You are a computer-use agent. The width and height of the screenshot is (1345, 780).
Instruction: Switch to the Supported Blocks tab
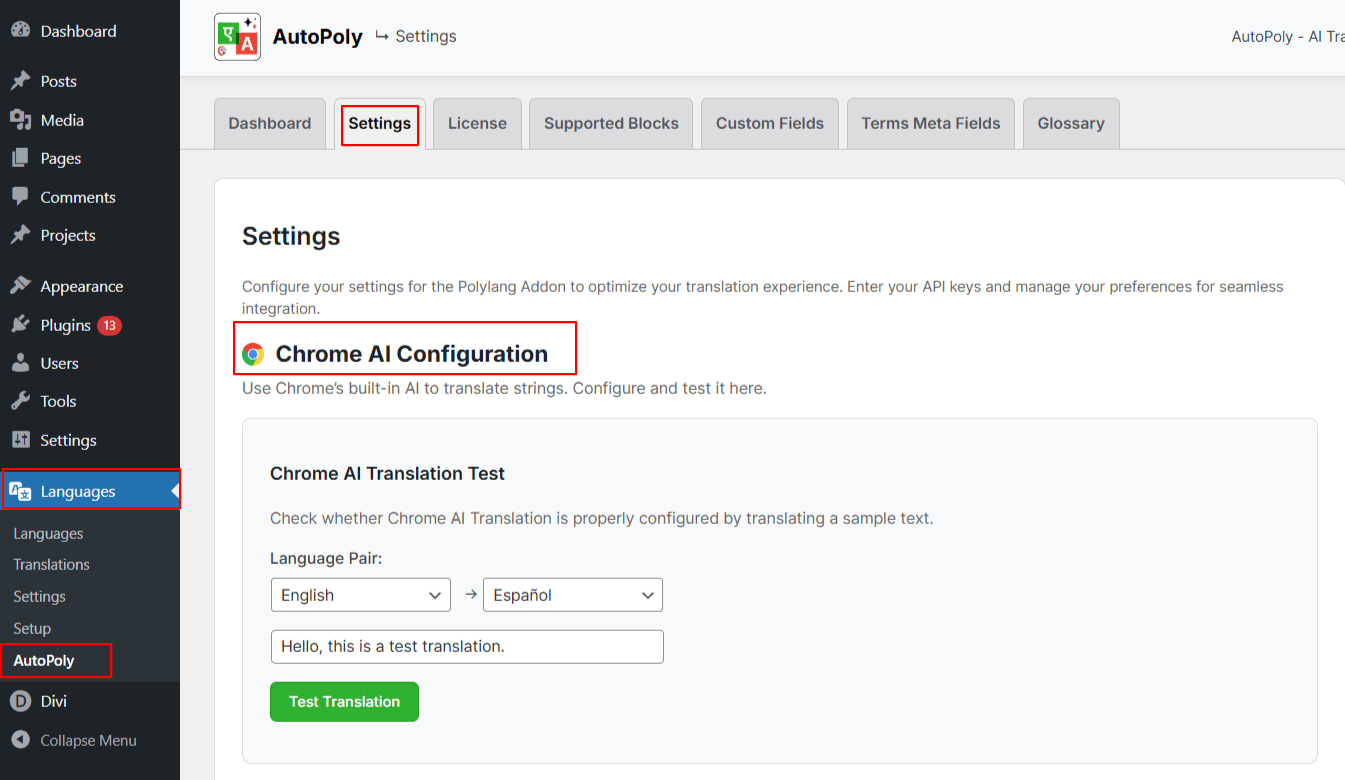point(611,124)
